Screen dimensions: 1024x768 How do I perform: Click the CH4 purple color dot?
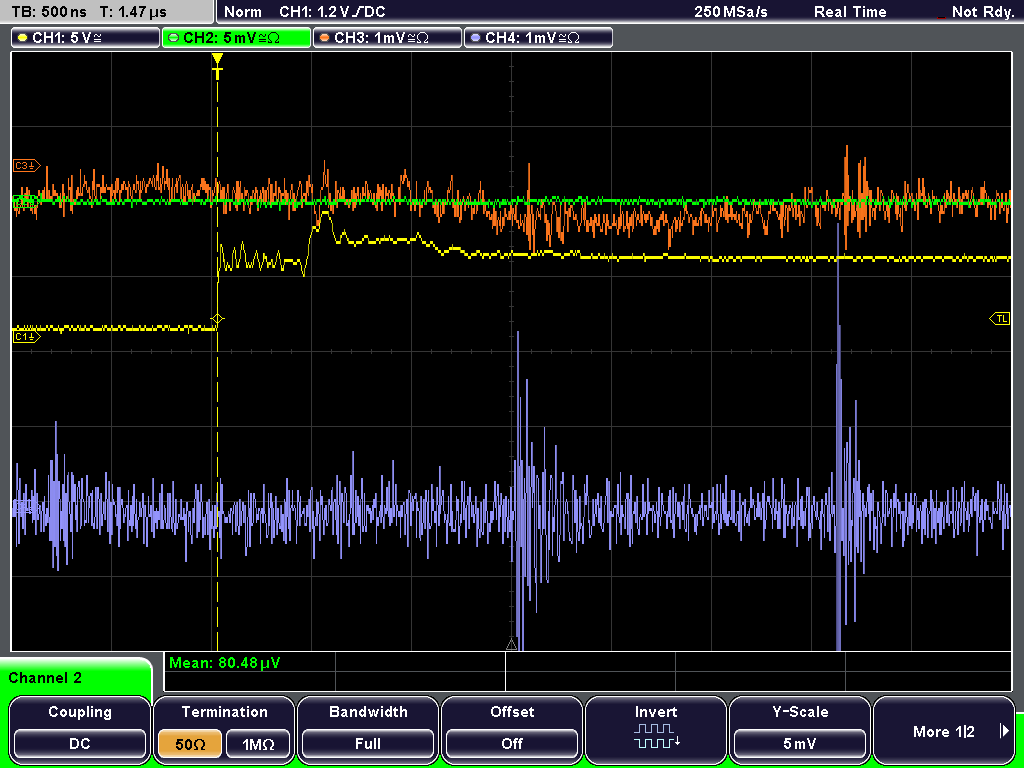click(475, 38)
